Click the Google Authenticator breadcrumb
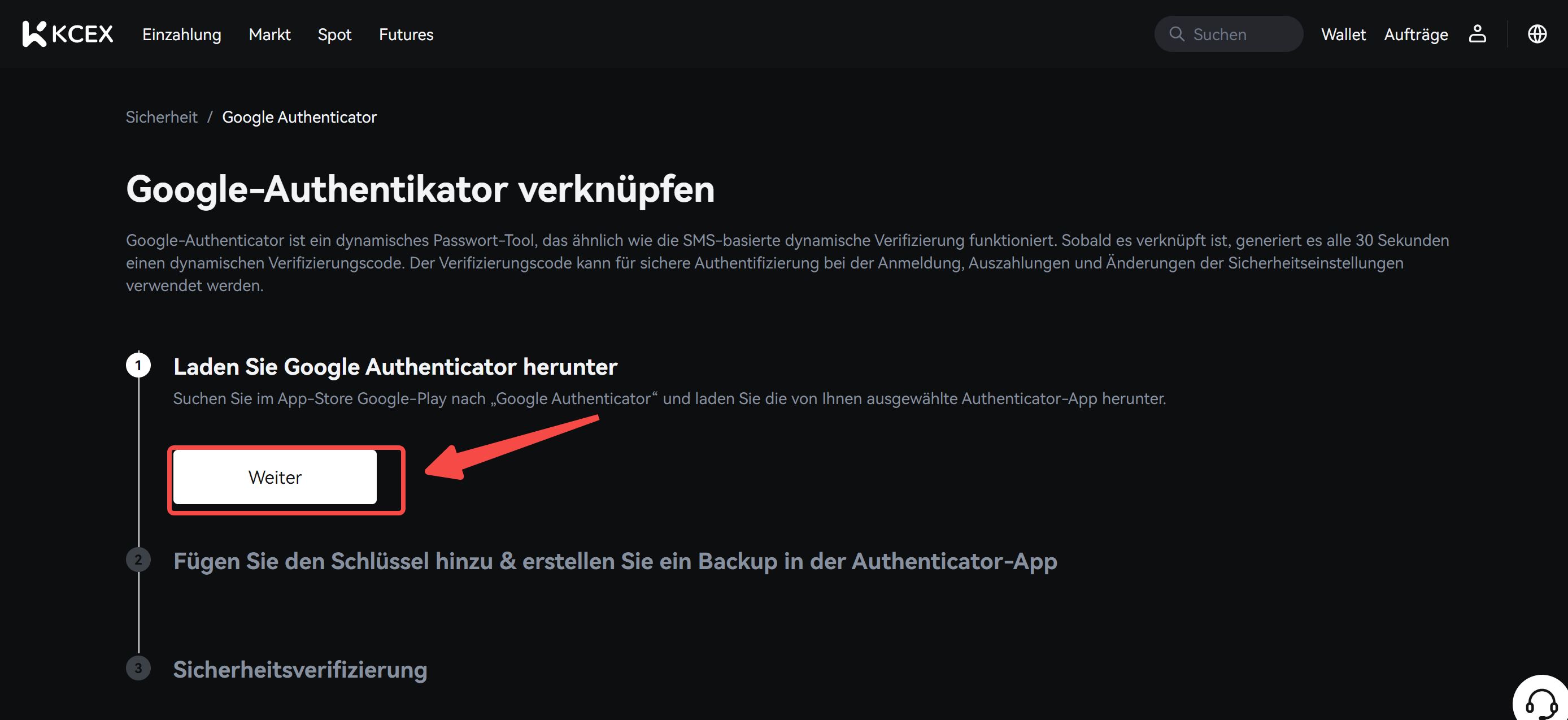The width and height of the screenshot is (1568, 720). click(299, 117)
